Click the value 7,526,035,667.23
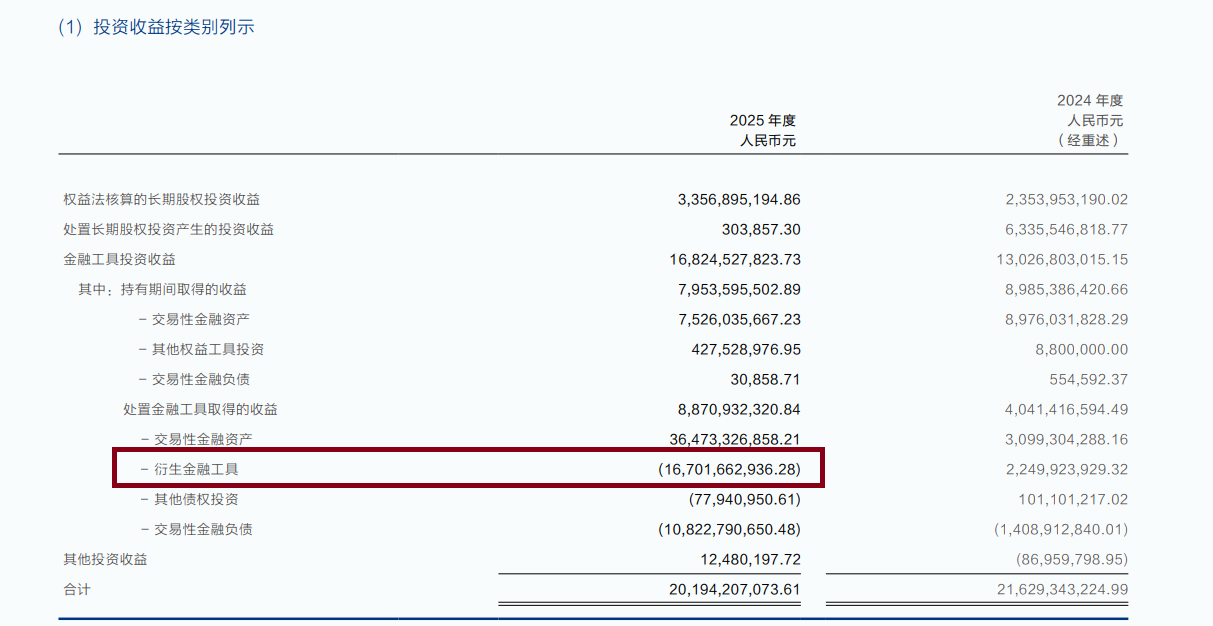The width and height of the screenshot is (1213, 626). (x=739, y=320)
